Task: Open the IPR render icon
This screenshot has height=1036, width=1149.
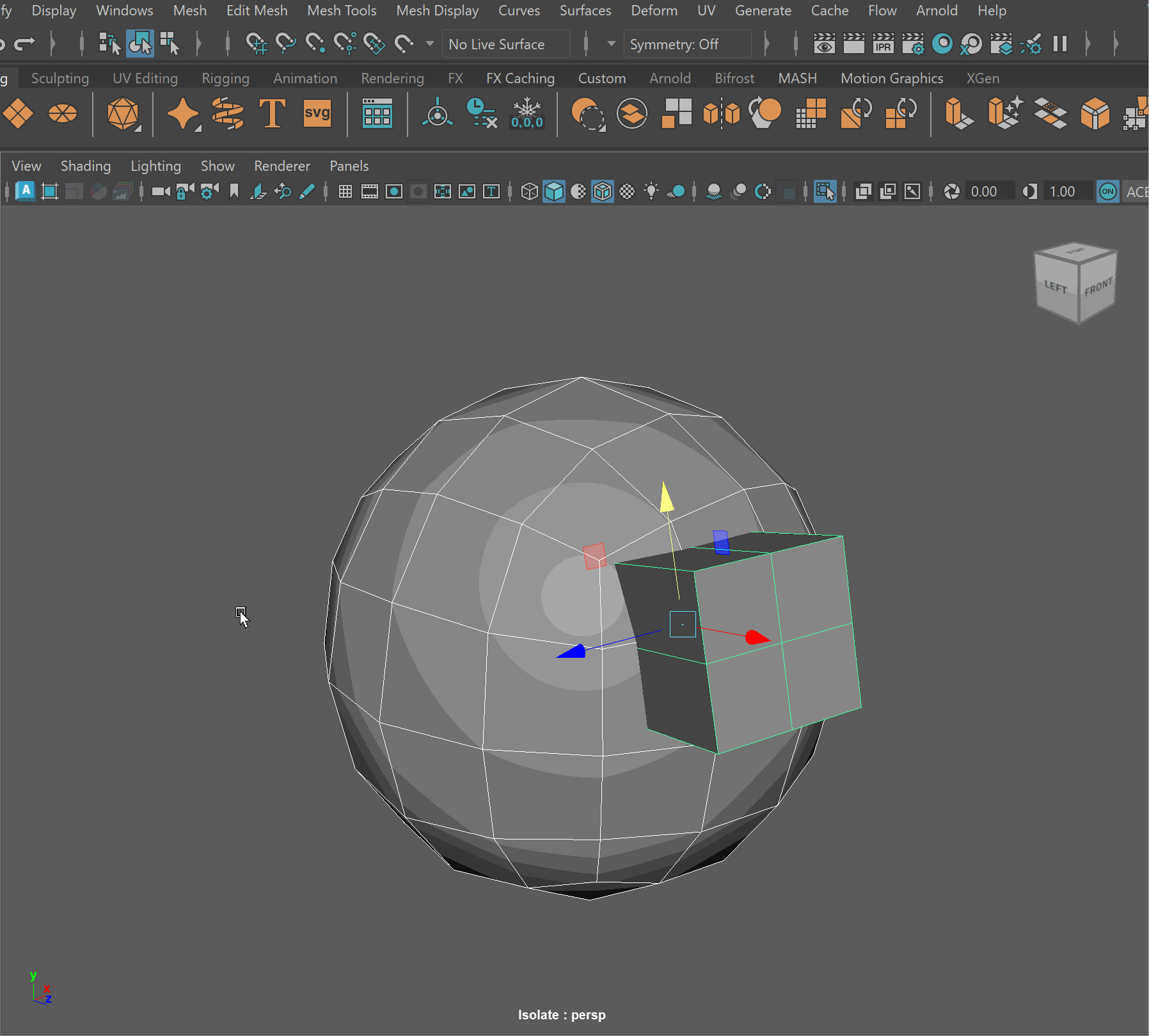Action: (x=883, y=44)
